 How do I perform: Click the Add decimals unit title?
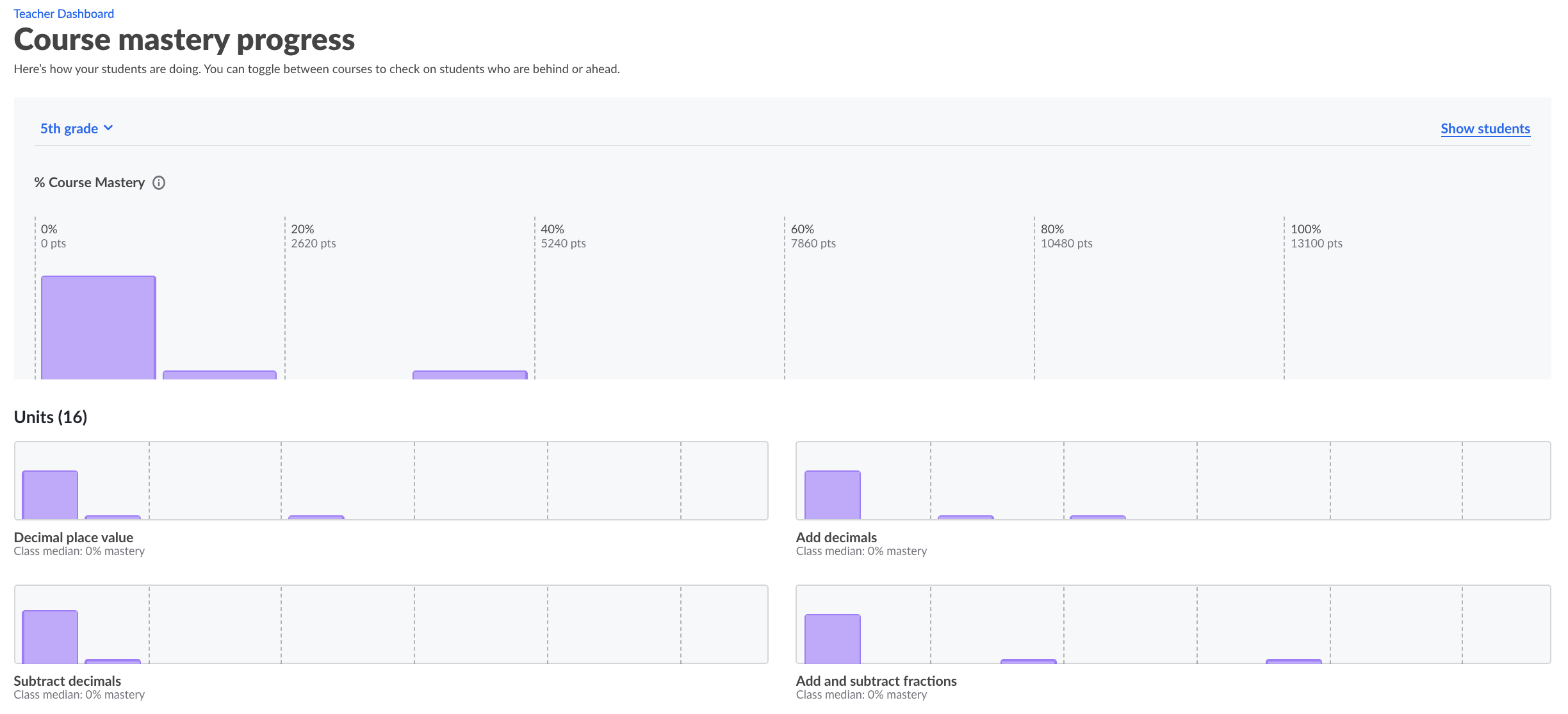click(x=836, y=537)
